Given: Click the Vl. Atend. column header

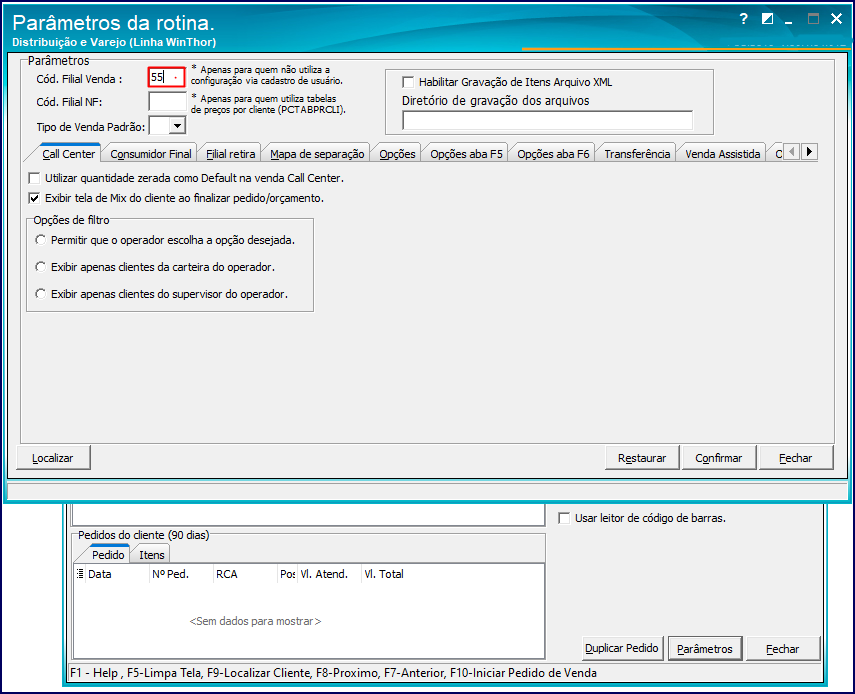Looking at the screenshot, I should pos(329,574).
